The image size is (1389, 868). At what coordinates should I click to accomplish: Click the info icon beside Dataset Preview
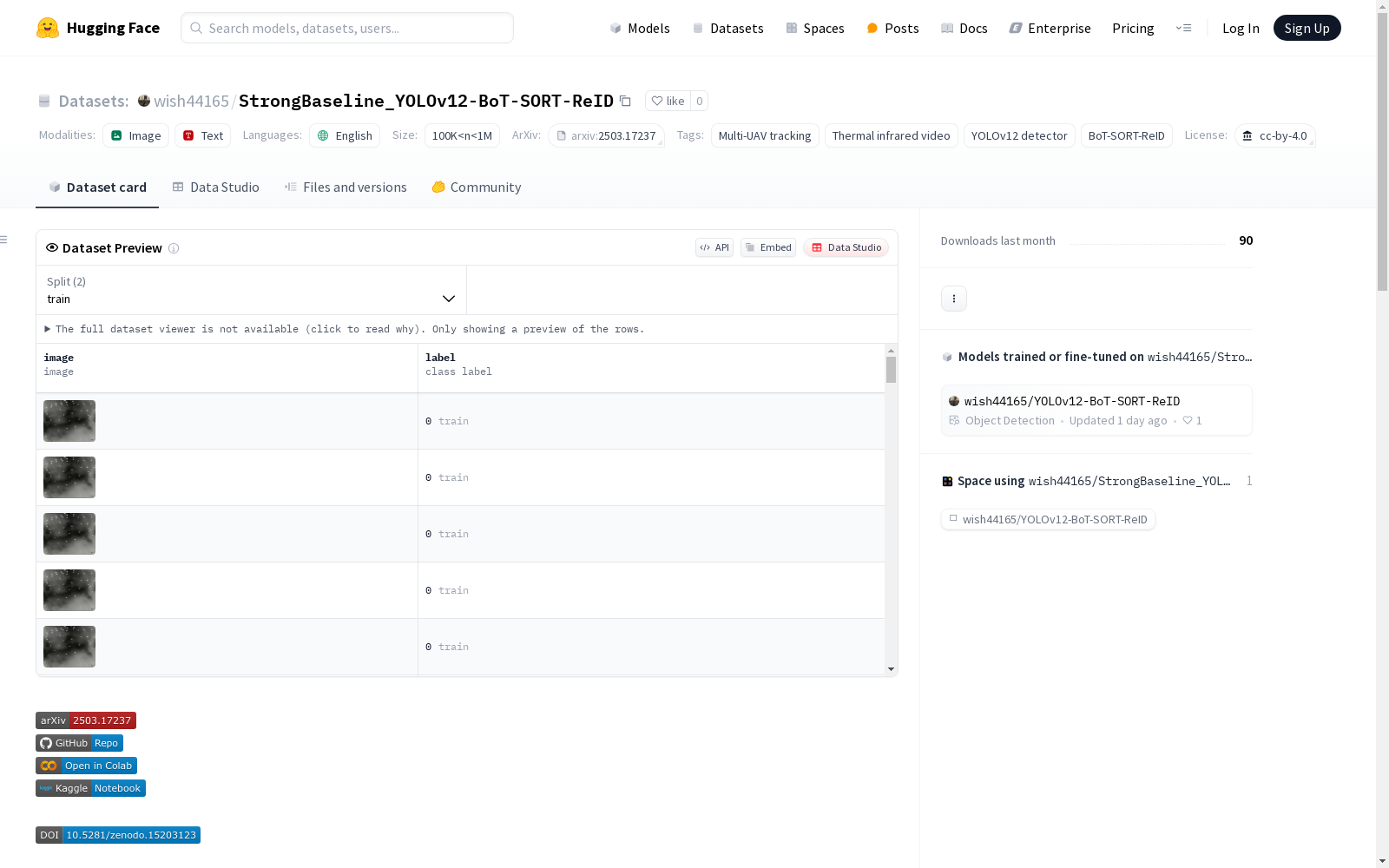pyautogui.click(x=174, y=248)
